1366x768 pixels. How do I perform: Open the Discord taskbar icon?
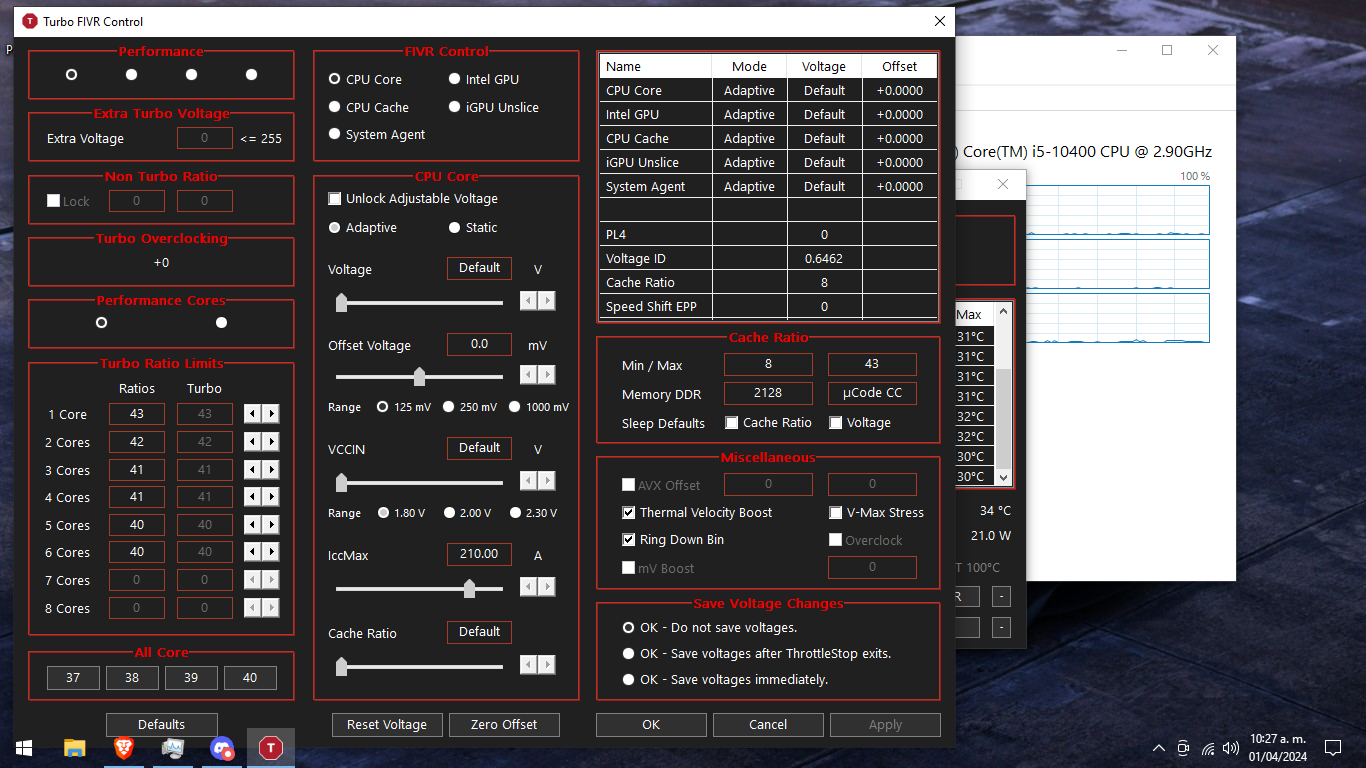pyautogui.click(x=222, y=748)
